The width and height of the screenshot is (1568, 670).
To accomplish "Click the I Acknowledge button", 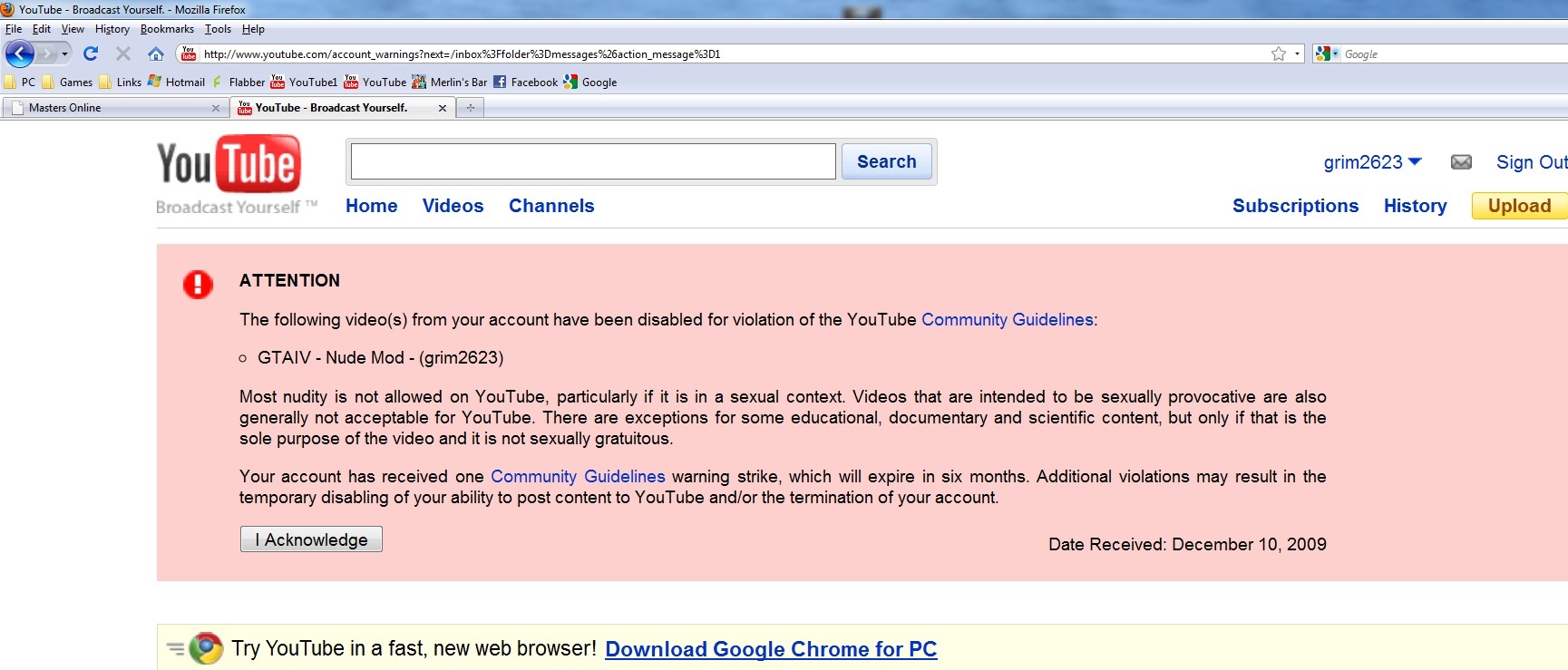I will tap(311, 539).
